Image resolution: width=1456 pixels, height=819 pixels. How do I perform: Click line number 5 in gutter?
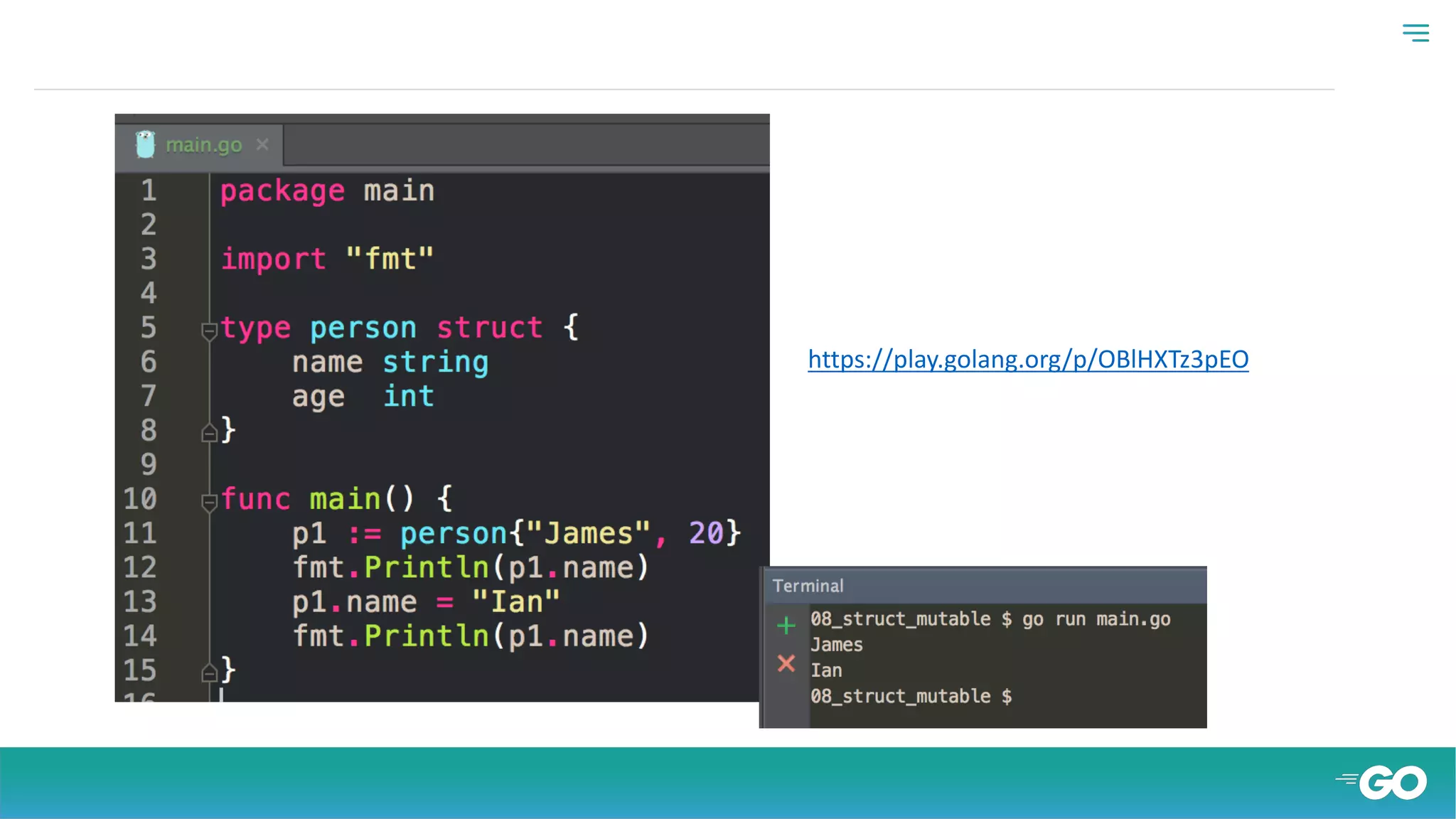coord(148,328)
